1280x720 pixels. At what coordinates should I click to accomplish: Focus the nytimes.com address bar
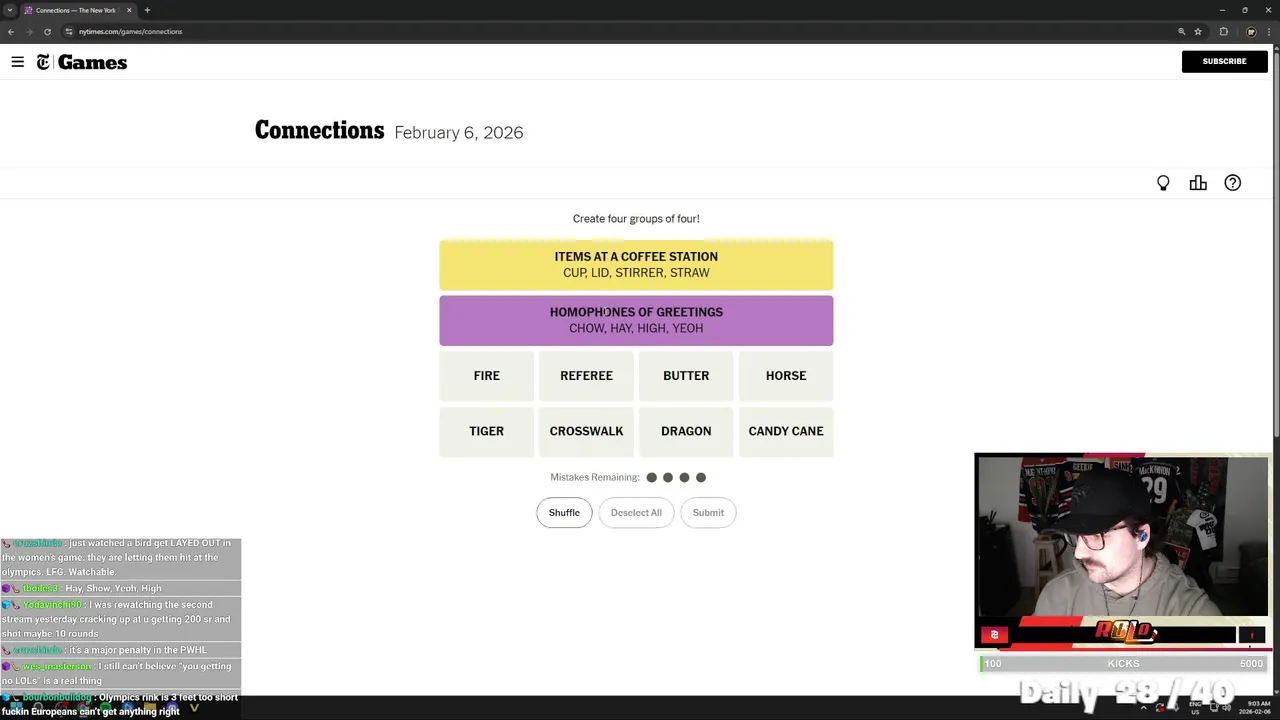click(620, 31)
